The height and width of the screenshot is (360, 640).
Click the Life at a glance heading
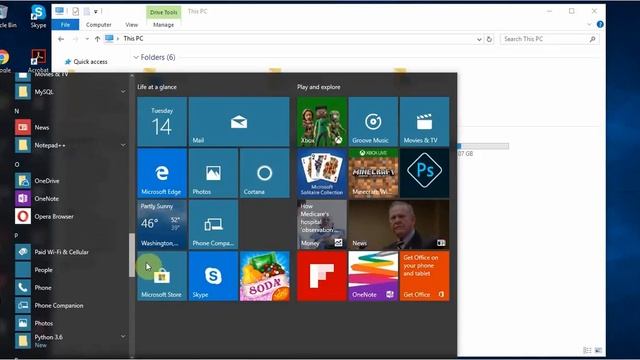(157, 87)
